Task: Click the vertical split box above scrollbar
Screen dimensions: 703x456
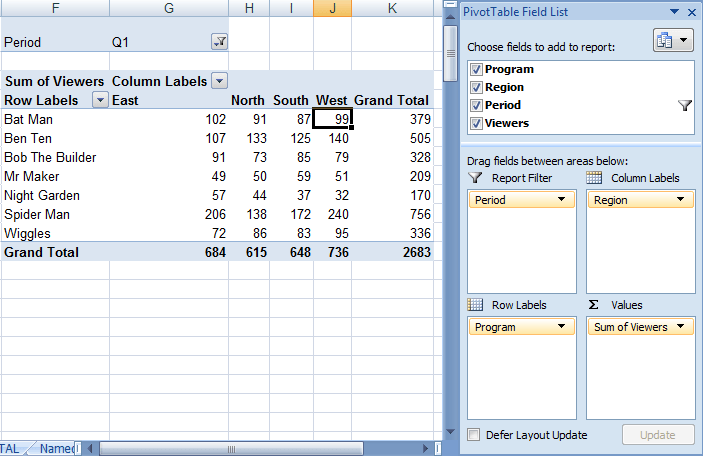Action: (451, 4)
